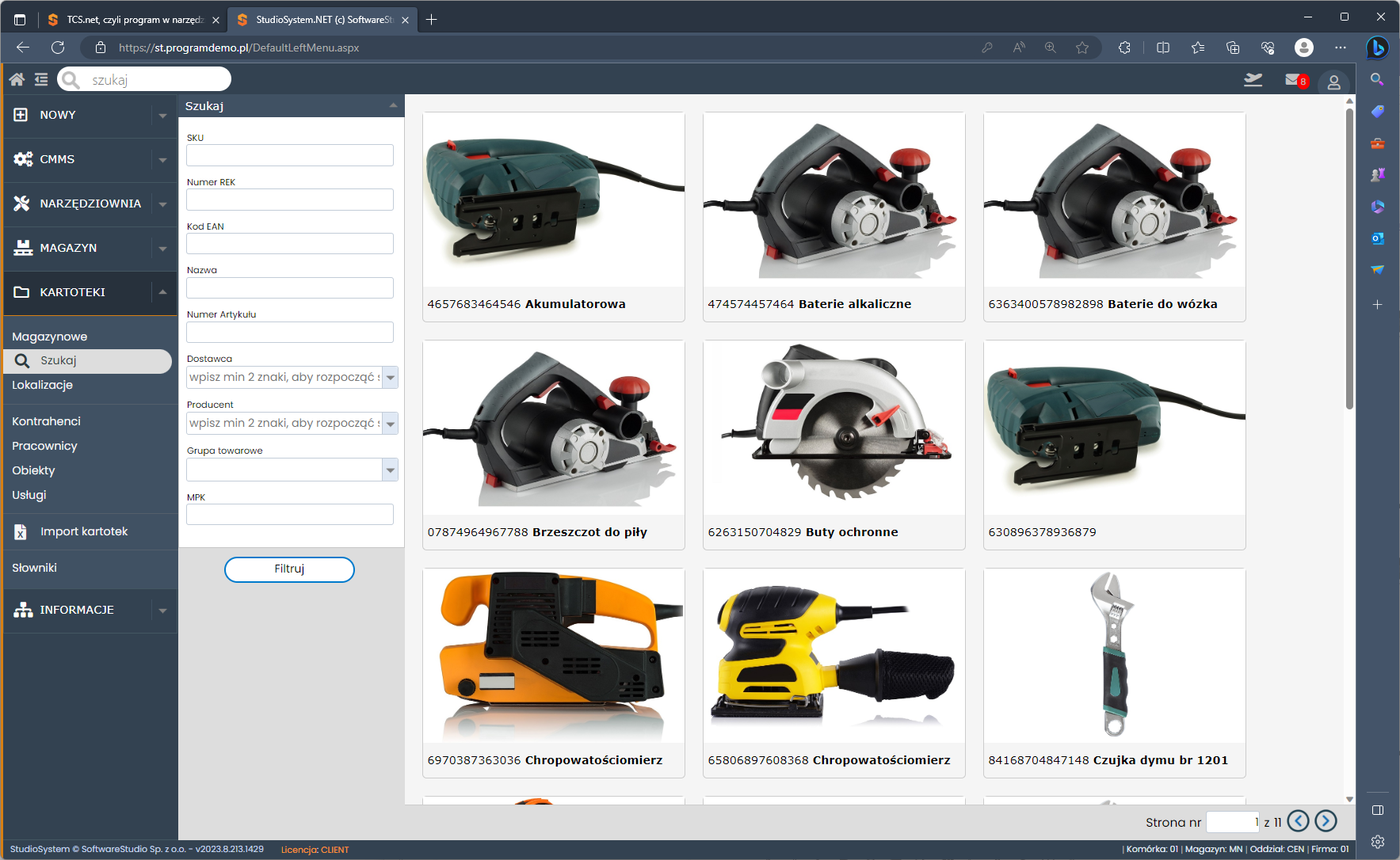Click the home icon in app toolbar

pos(17,79)
